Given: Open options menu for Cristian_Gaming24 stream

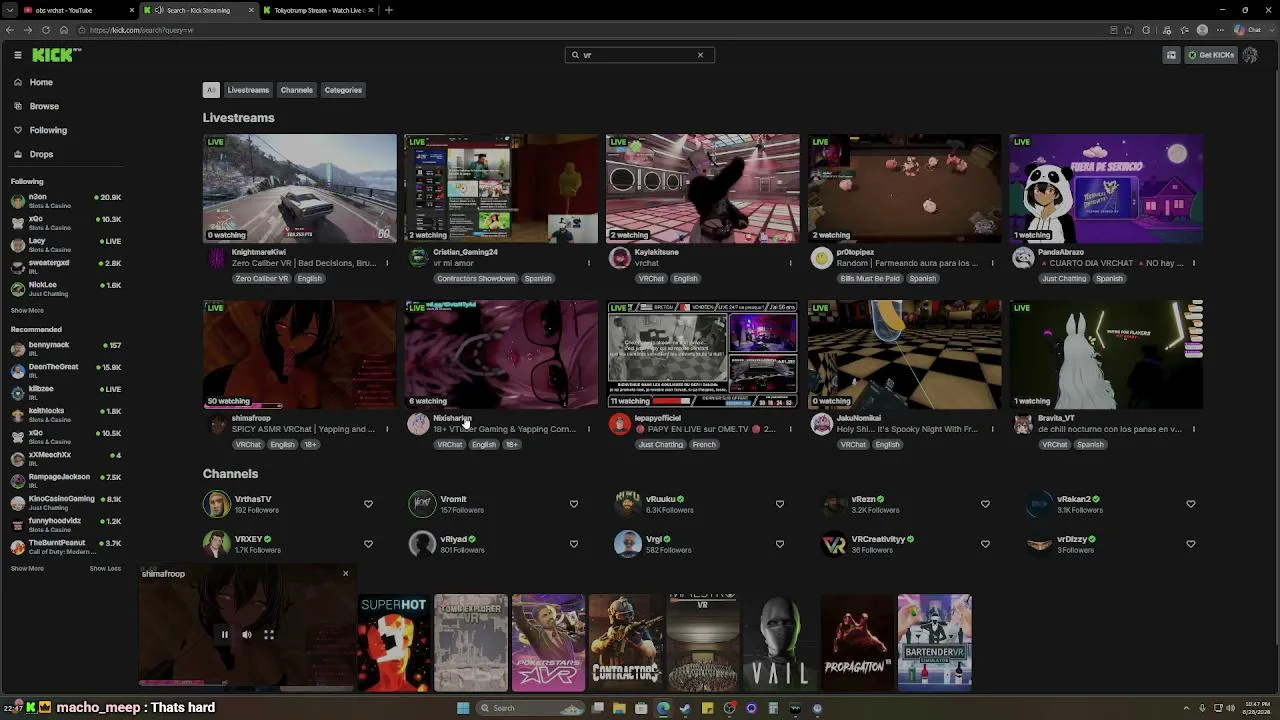Looking at the screenshot, I should point(588,263).
